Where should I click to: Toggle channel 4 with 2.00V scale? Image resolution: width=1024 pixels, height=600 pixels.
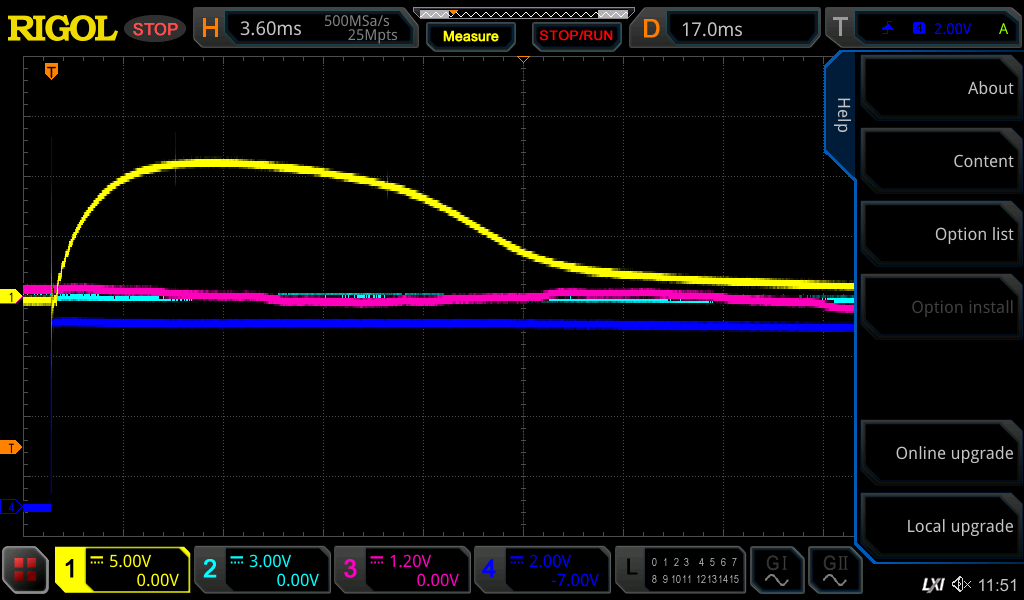click(x=542, y=571)
